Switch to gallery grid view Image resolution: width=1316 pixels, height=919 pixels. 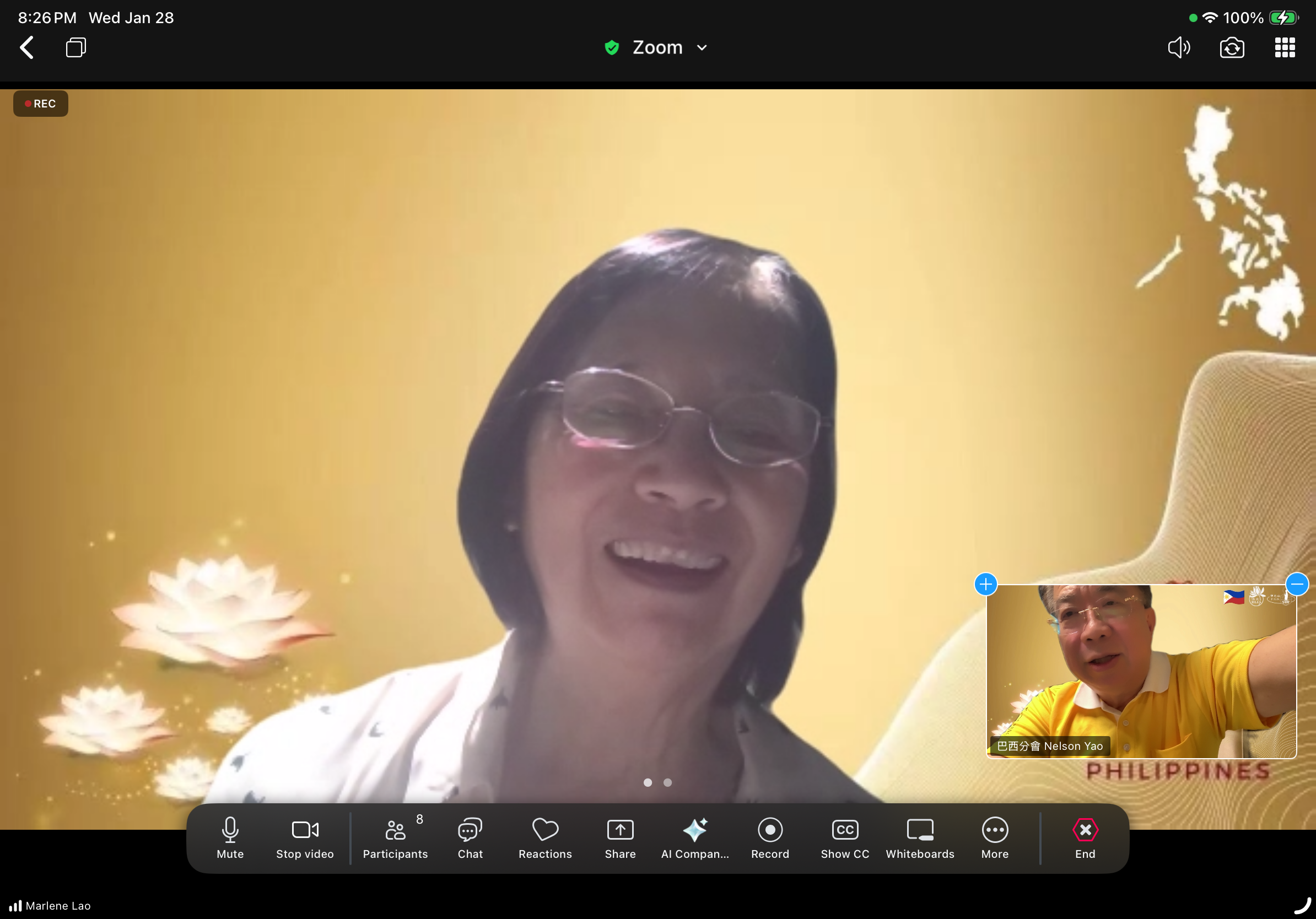pos(1285,47)
